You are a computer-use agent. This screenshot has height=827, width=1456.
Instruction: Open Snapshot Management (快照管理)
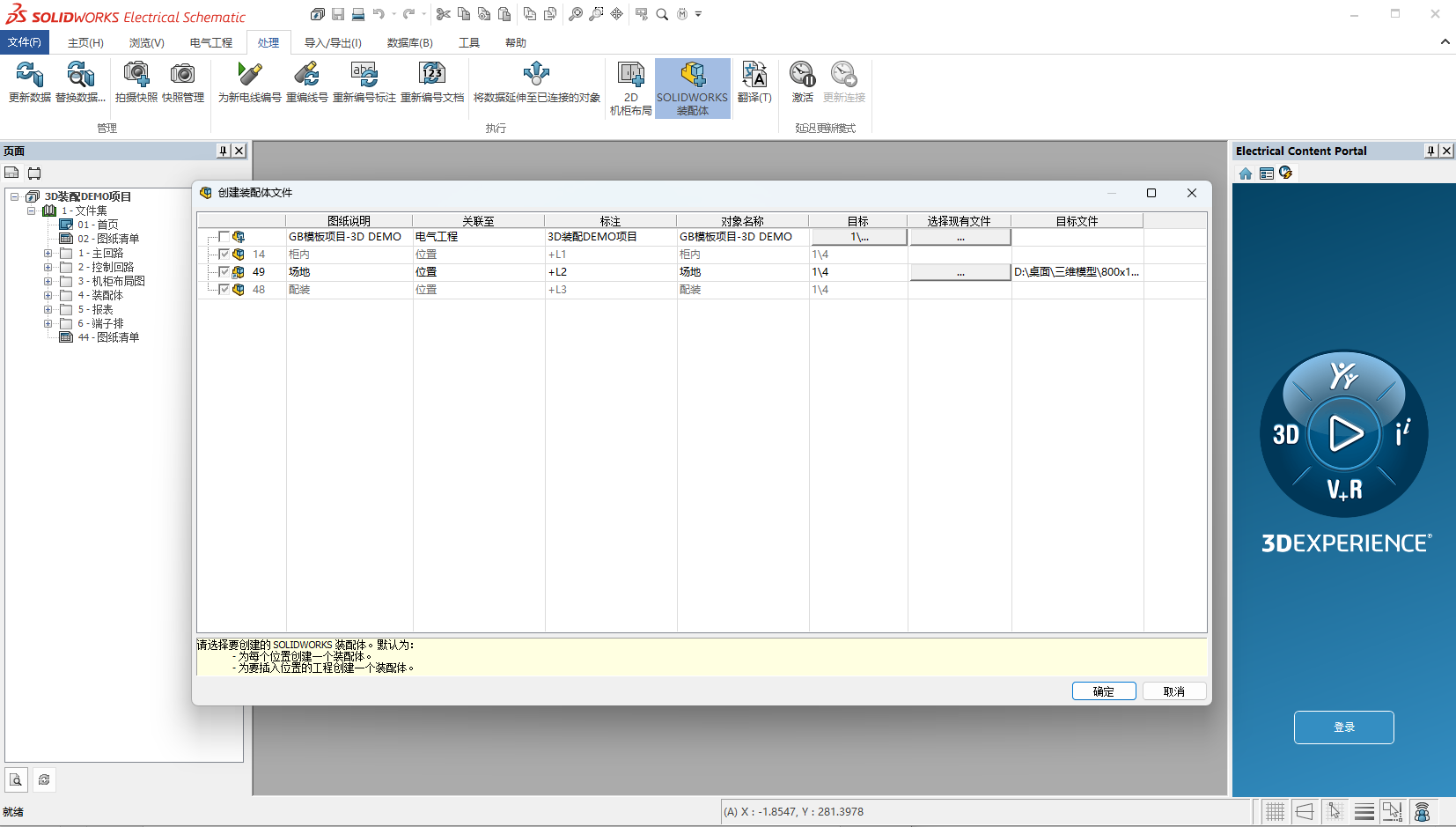[x=183, y=82]
